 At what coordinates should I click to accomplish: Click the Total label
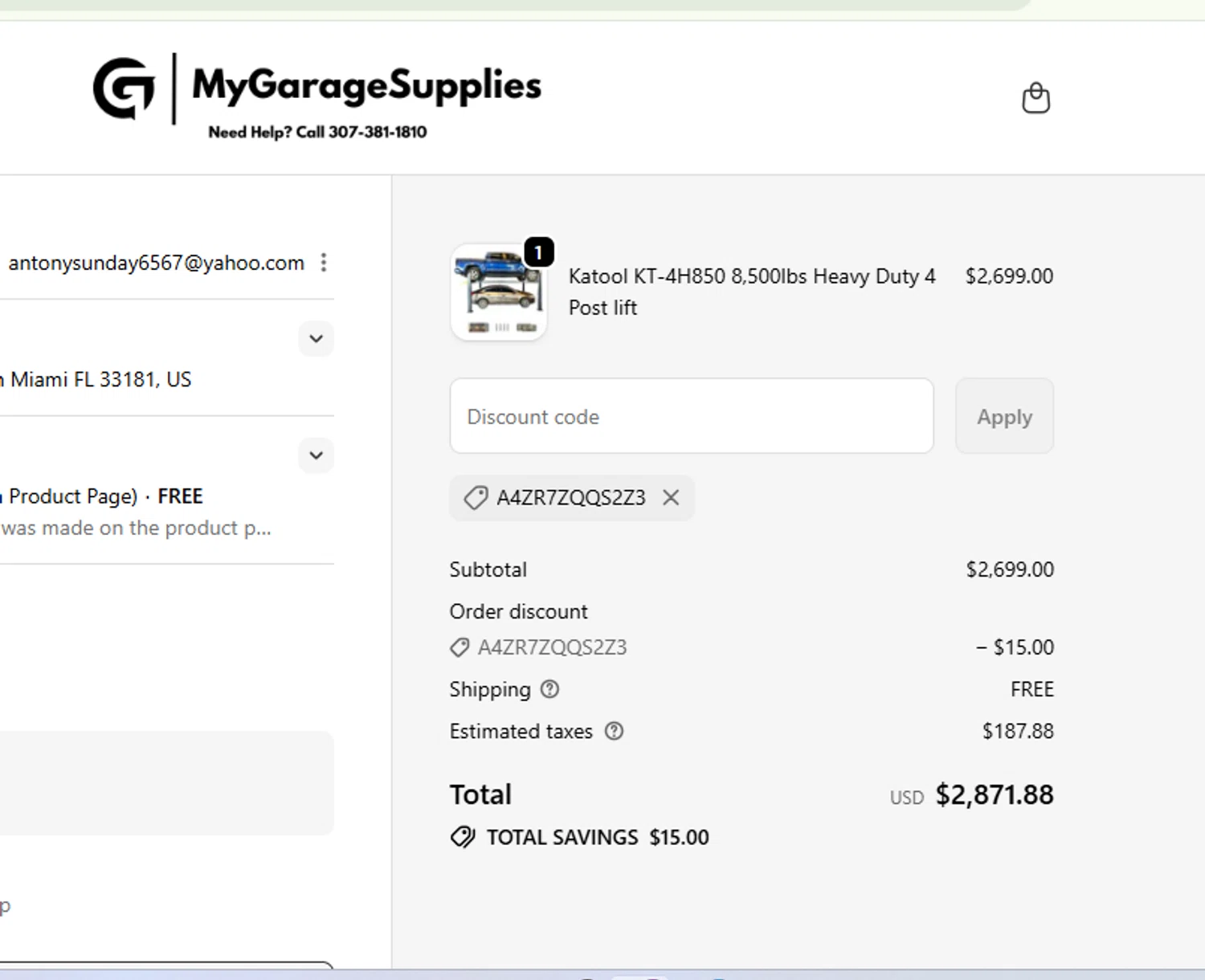(480, 794)
